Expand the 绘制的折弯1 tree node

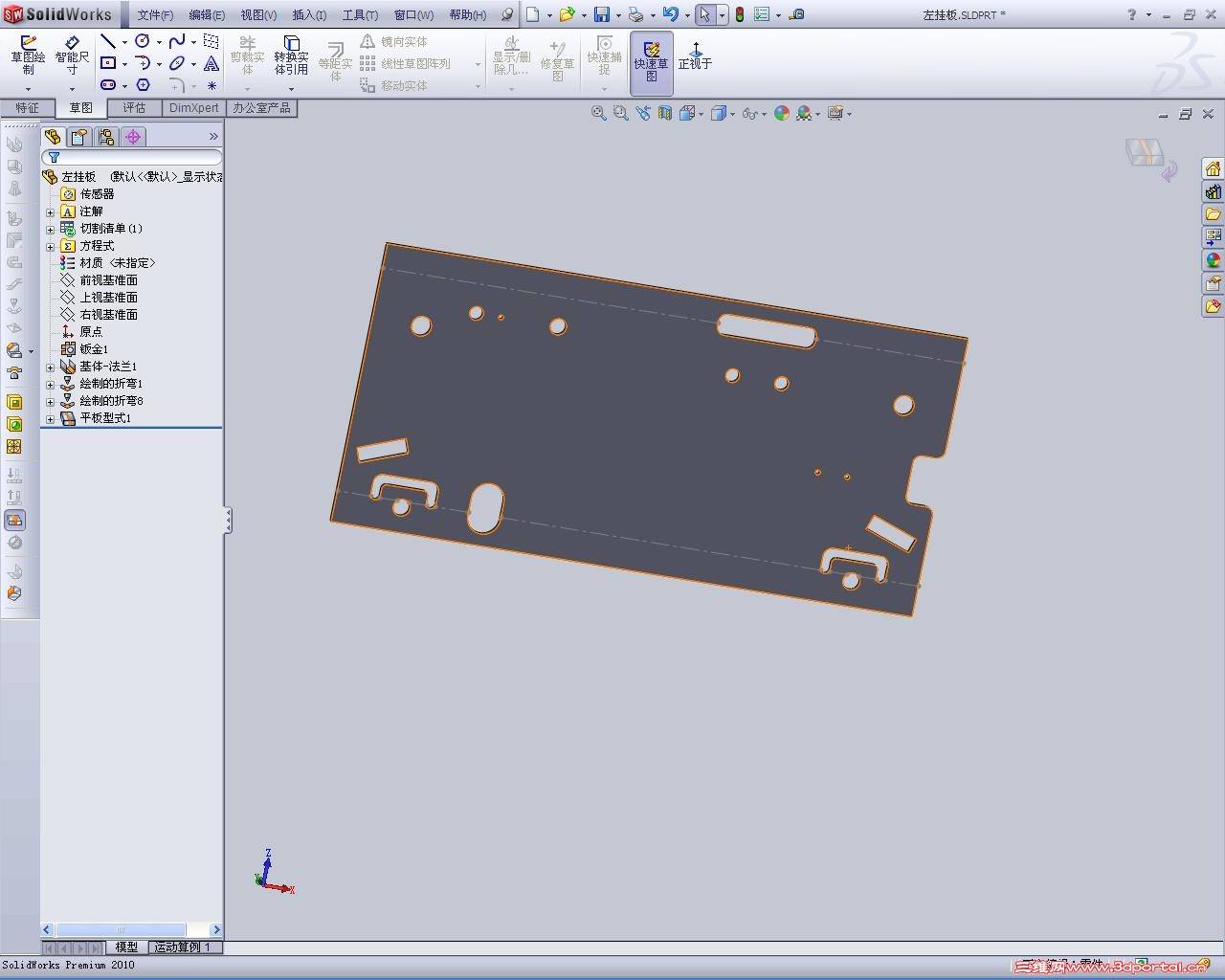point(51,384)
